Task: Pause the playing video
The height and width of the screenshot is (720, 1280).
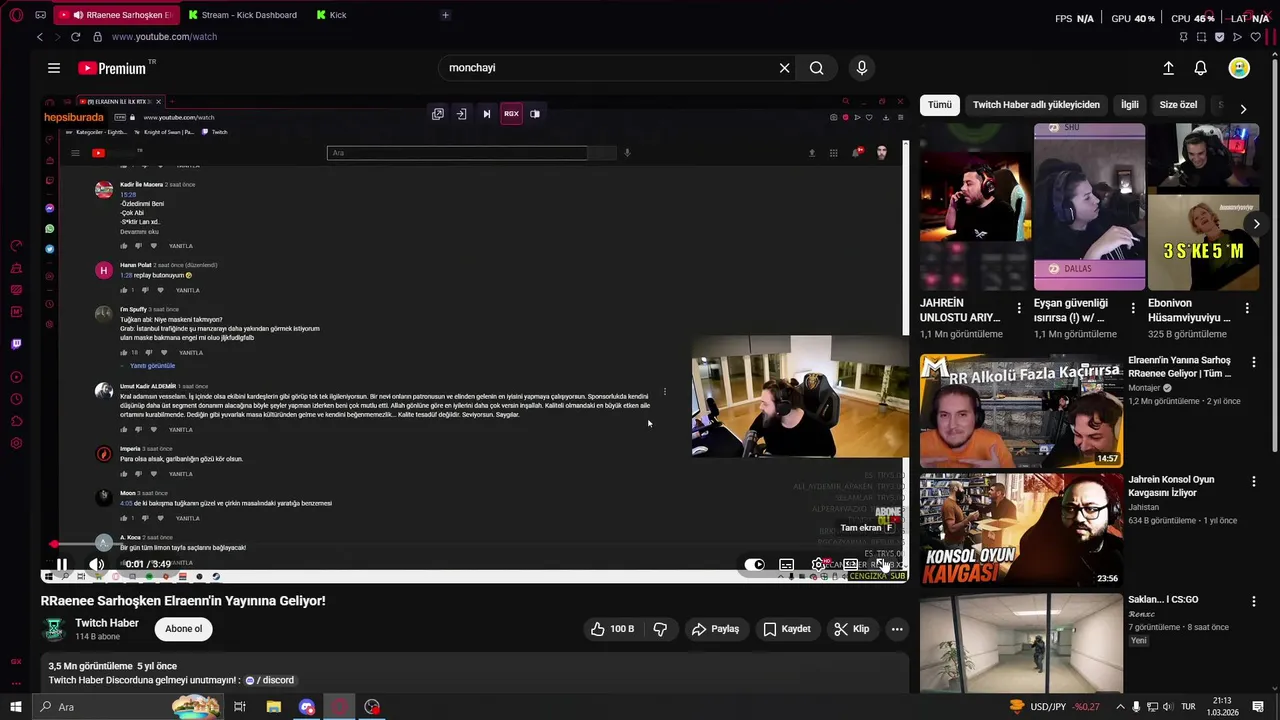Action: (x=62, y=564)
